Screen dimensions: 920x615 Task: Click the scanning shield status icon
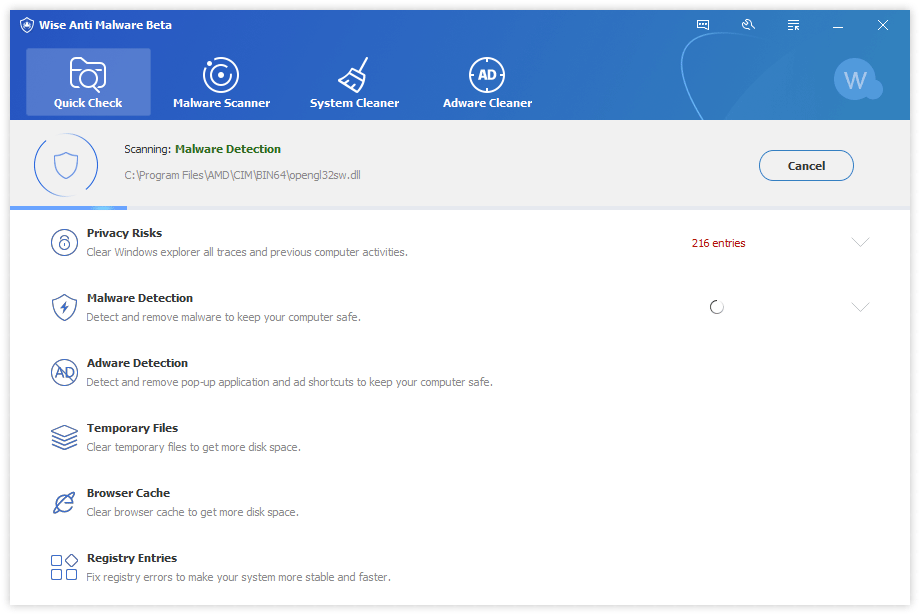[x=66, y=165]
